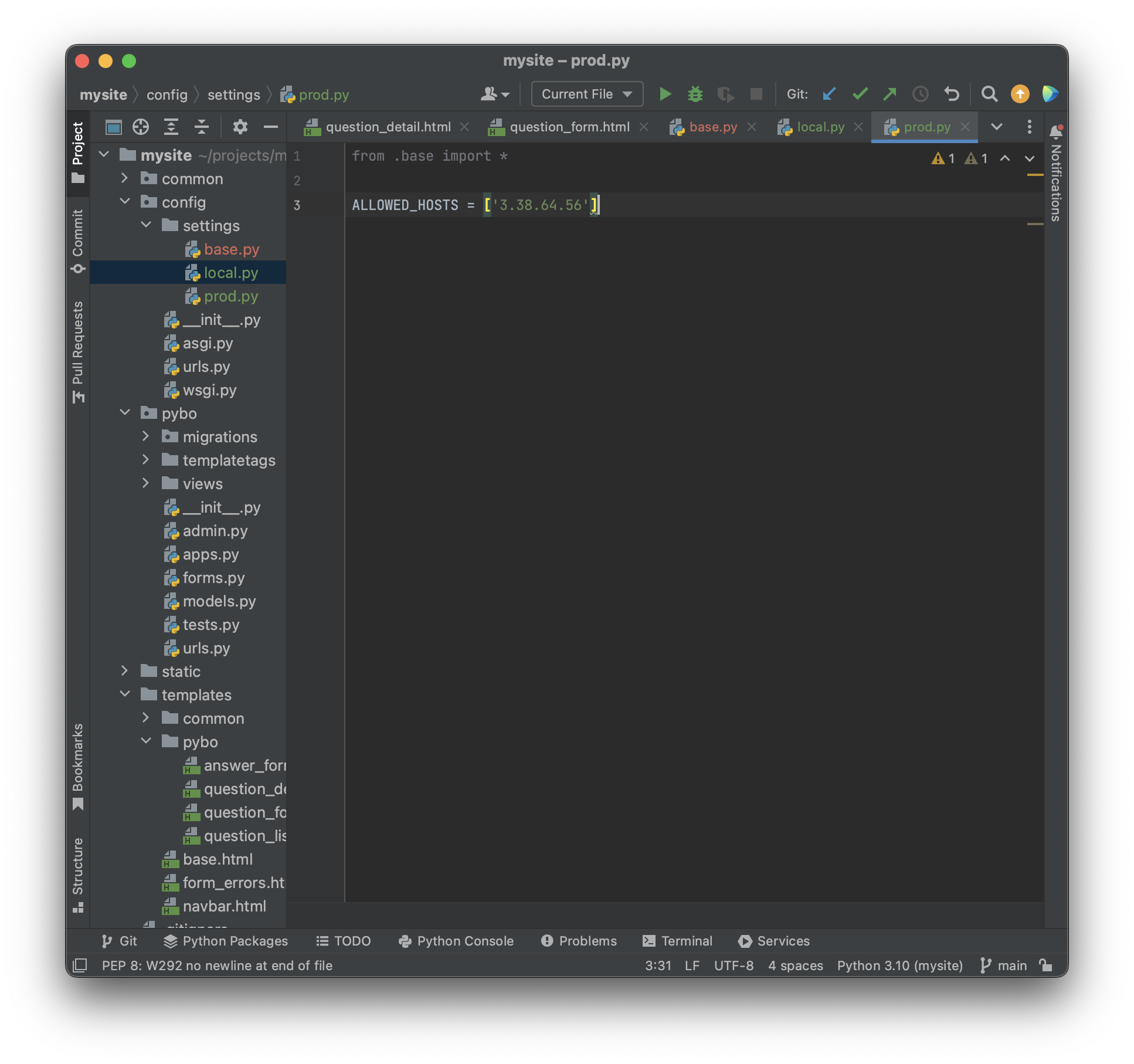
Task: Switch to question_form.html editor tab
Action: click(x=569, y=127)
